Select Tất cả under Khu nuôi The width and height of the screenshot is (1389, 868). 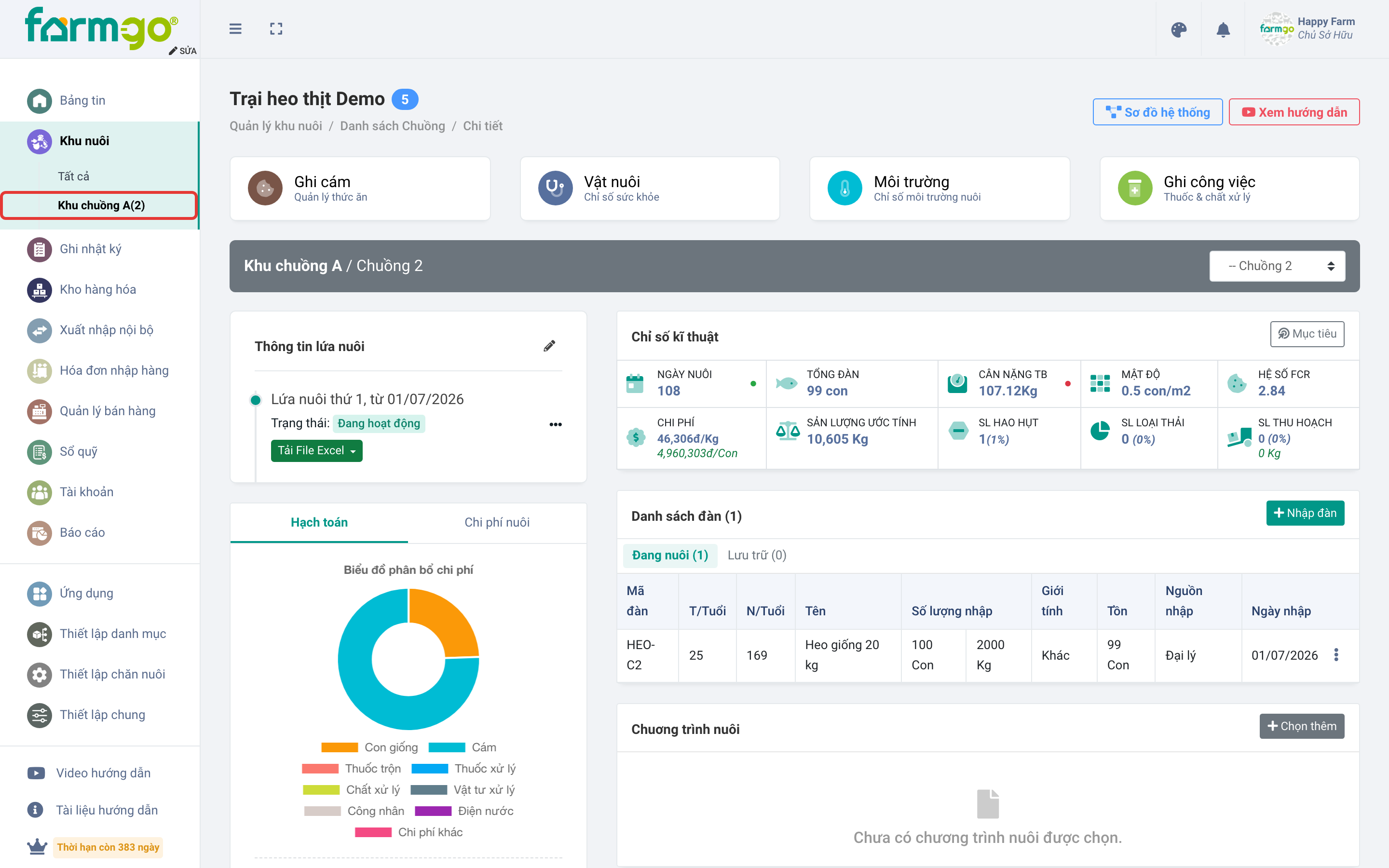click(x=73, y=176)
